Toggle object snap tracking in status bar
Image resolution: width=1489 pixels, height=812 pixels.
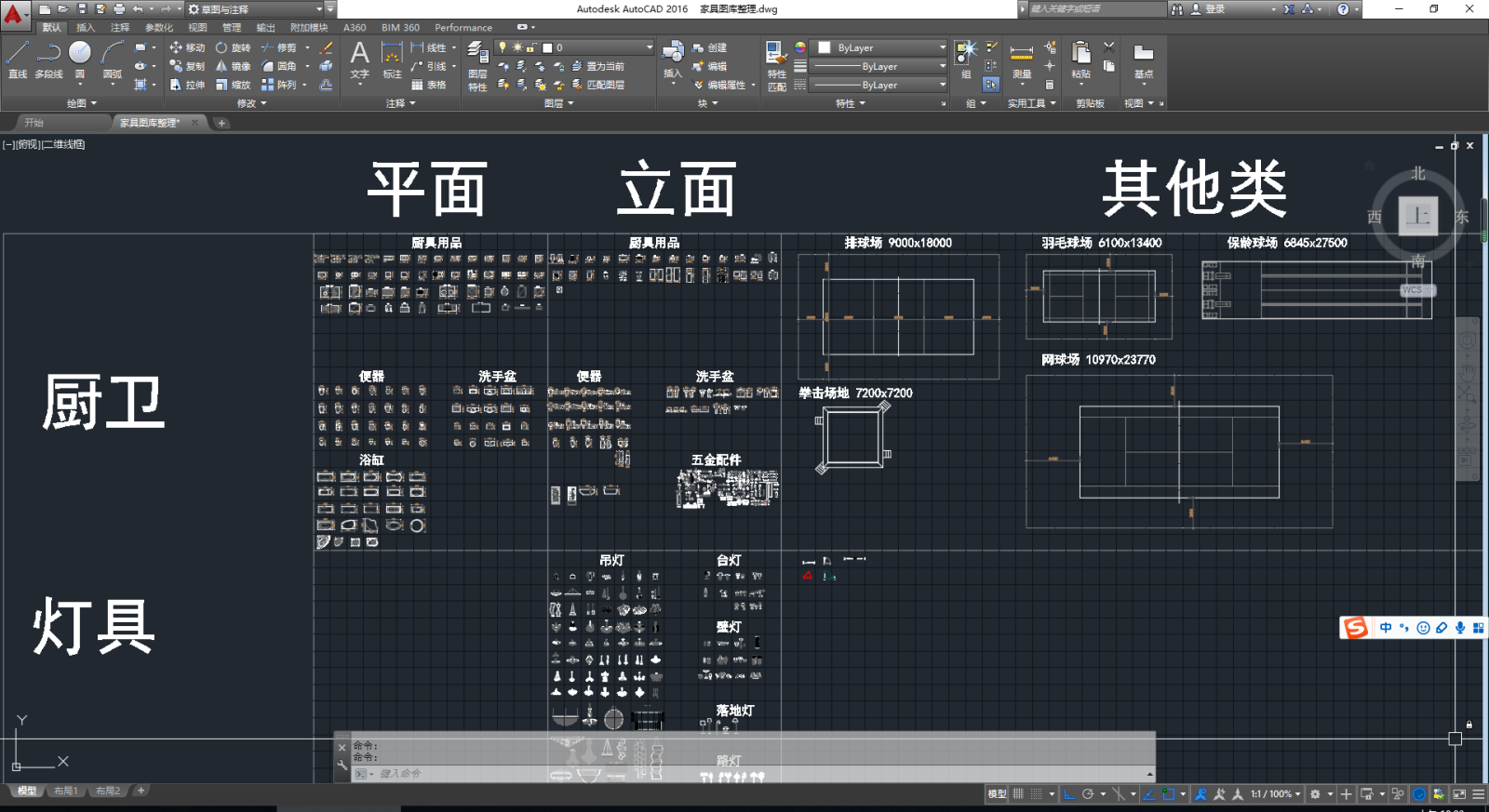(1149, 794)
